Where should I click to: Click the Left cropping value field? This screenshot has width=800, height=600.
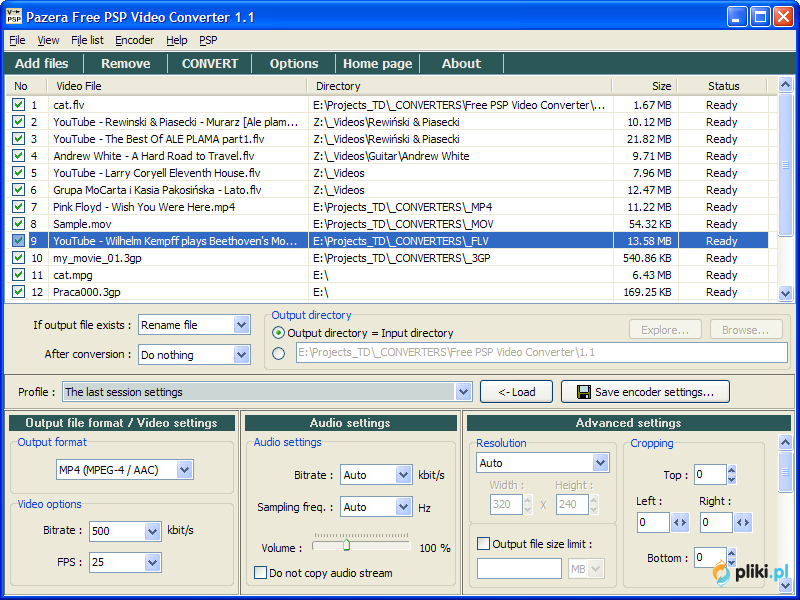[x=653, y=522]
